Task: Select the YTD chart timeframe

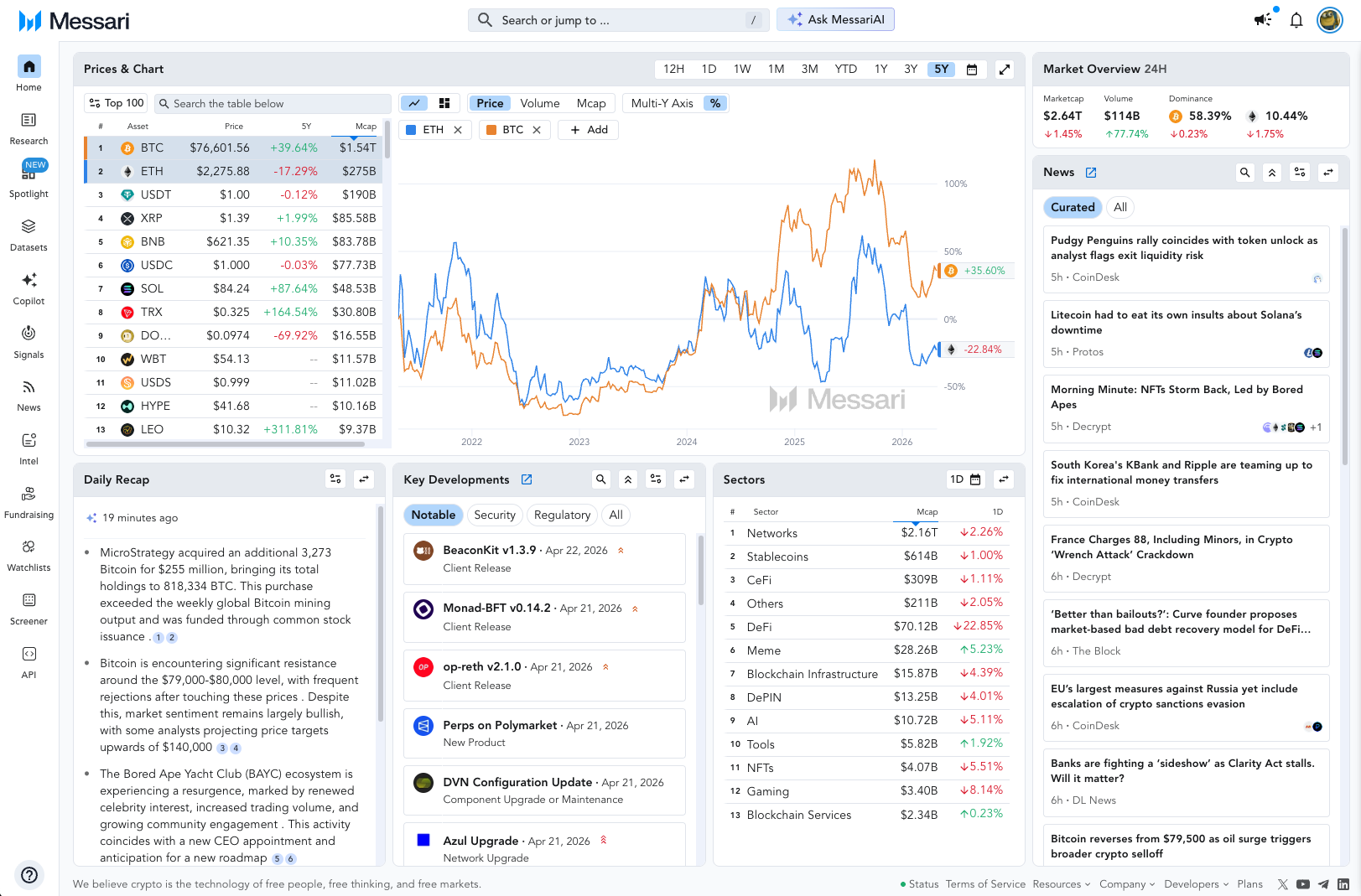Action: (845, 70)
